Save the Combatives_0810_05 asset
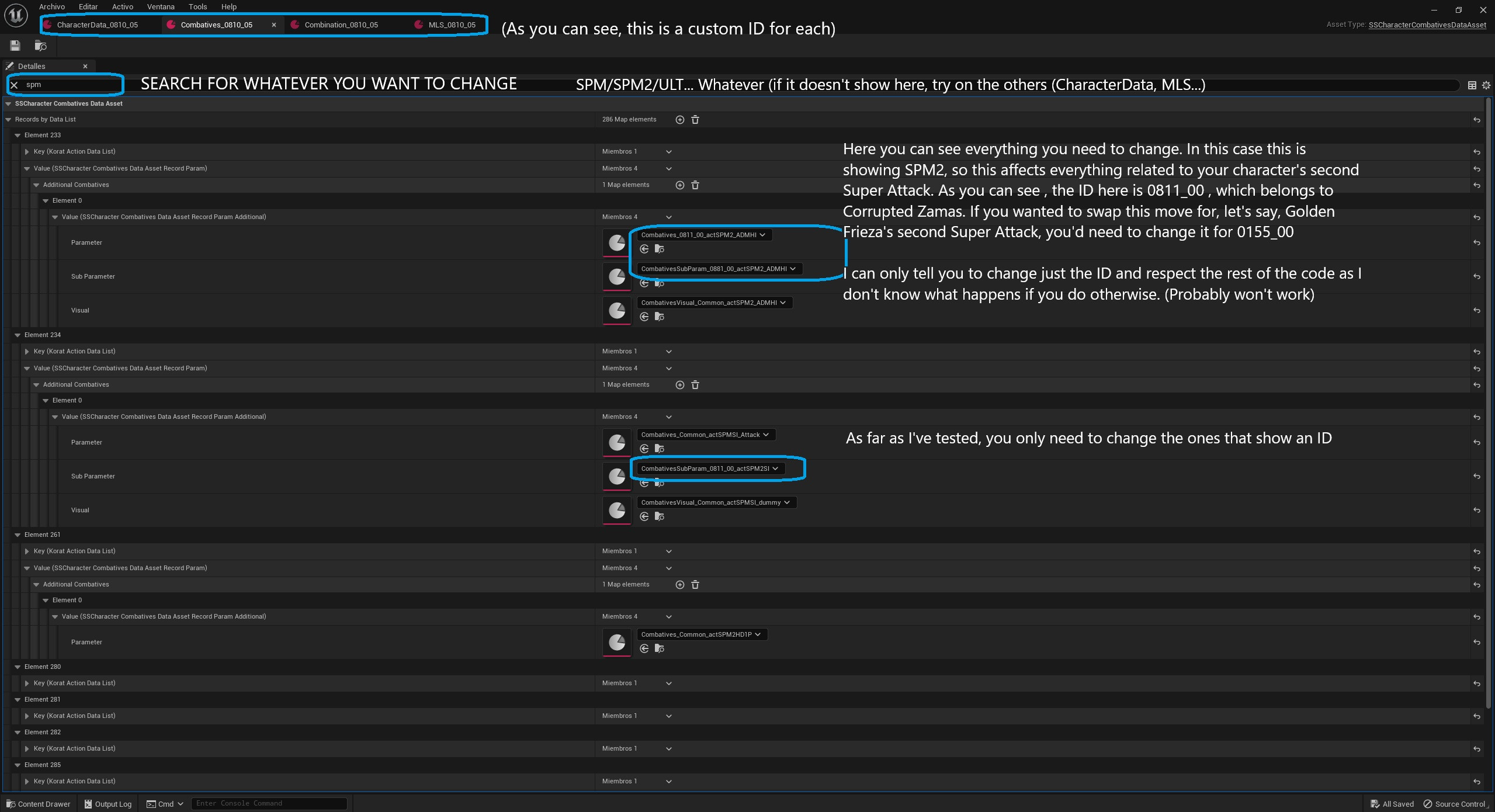The height and width of the screenshot is (812, 1495). (x=14, y=46)
